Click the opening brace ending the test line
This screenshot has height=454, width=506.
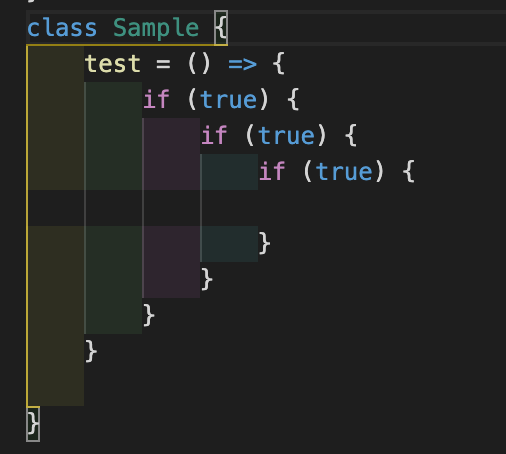(x=279, y=63)
